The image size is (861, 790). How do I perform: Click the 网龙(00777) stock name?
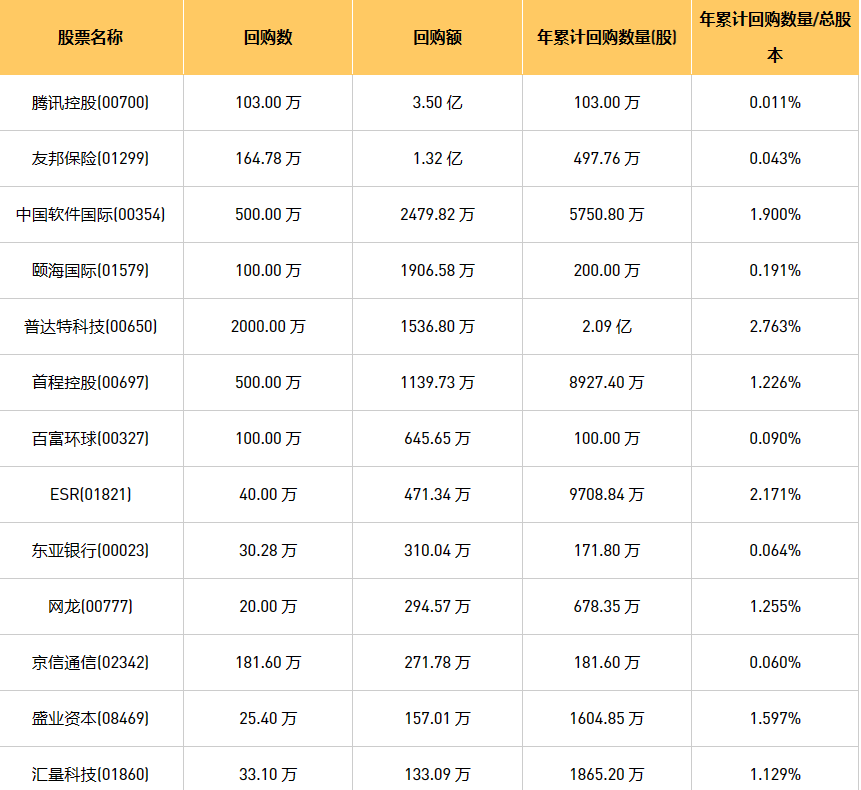pyautogui.click(x=91, y=606)
